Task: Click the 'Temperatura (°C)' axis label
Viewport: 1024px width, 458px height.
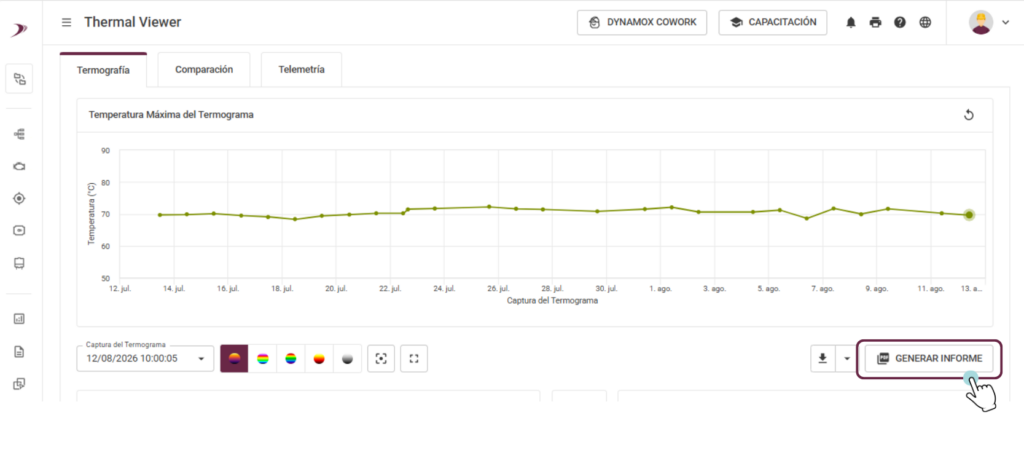Action: click(91, 214)
